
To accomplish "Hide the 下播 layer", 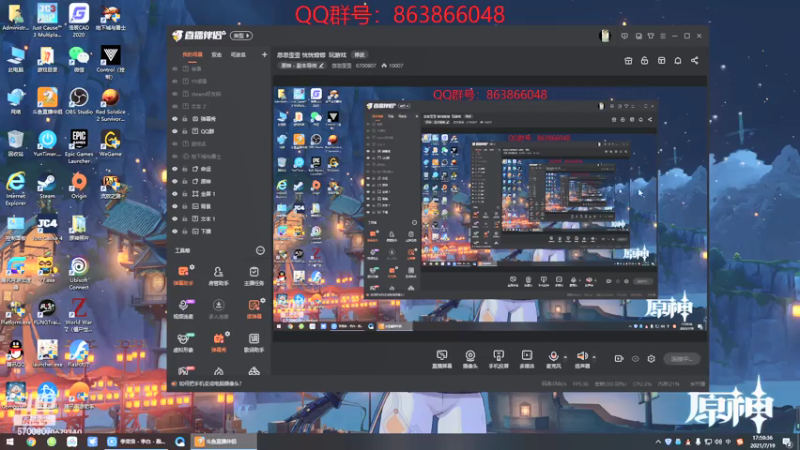I will 174,231.
